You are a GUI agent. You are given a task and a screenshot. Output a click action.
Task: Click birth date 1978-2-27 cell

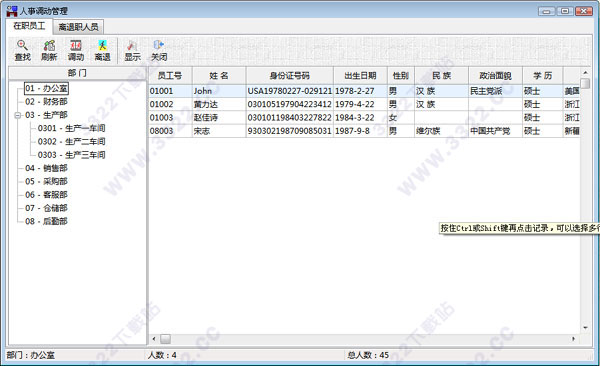pyautogui.click(x=360, y=91)
